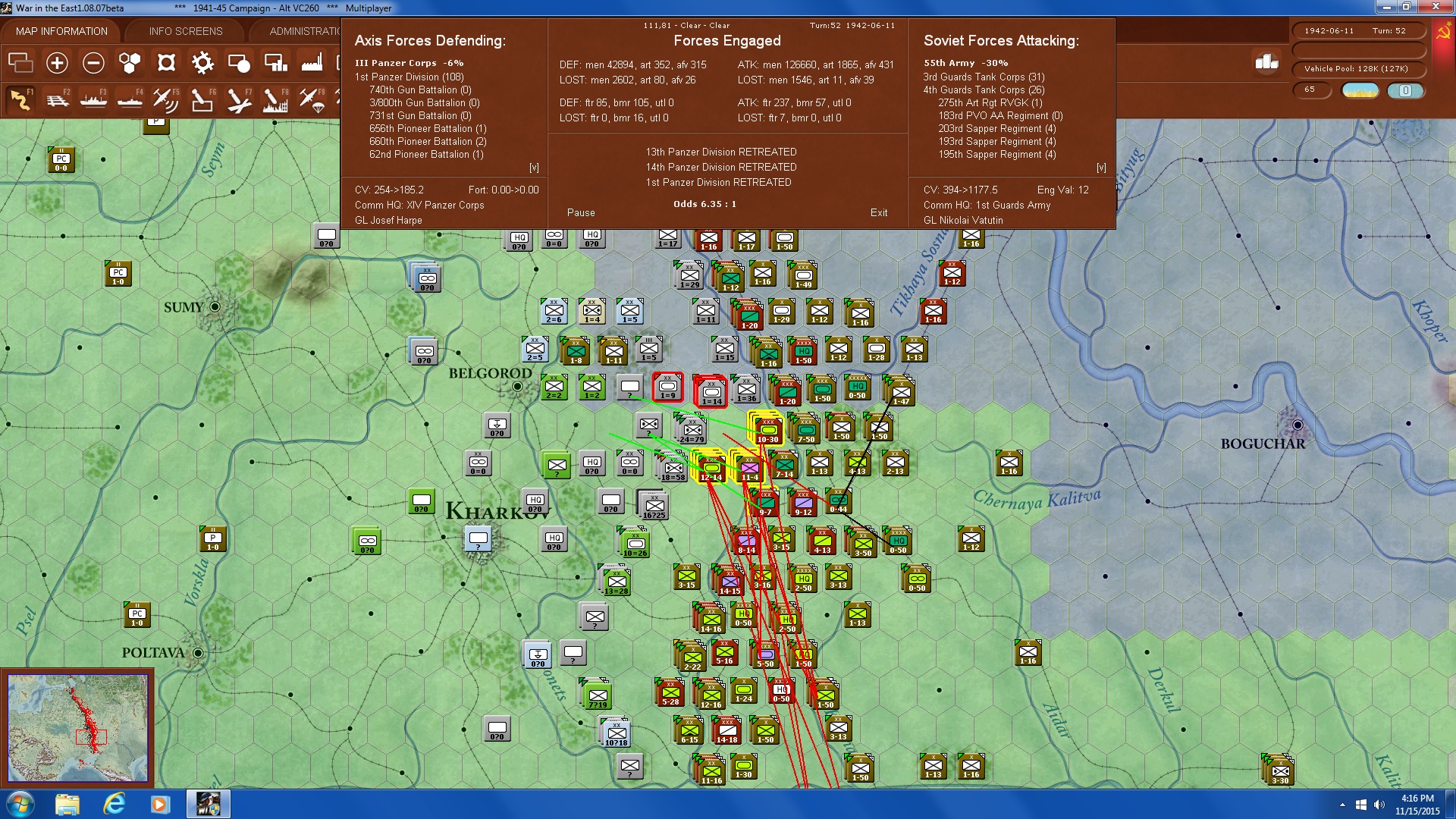Select F4 amphibious transport ship icon
This screenshot has width=1456, height=819.
pyautogui.click(x=130, y=99)
